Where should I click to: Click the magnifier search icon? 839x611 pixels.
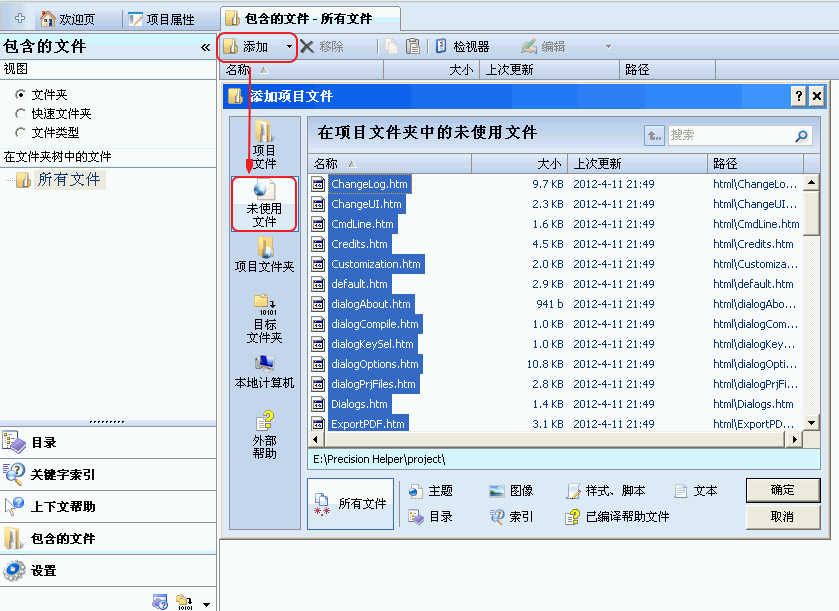click(802, 136)
